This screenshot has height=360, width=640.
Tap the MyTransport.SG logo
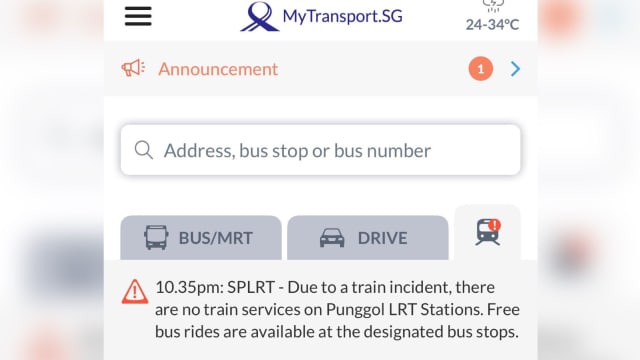(260, 16)
